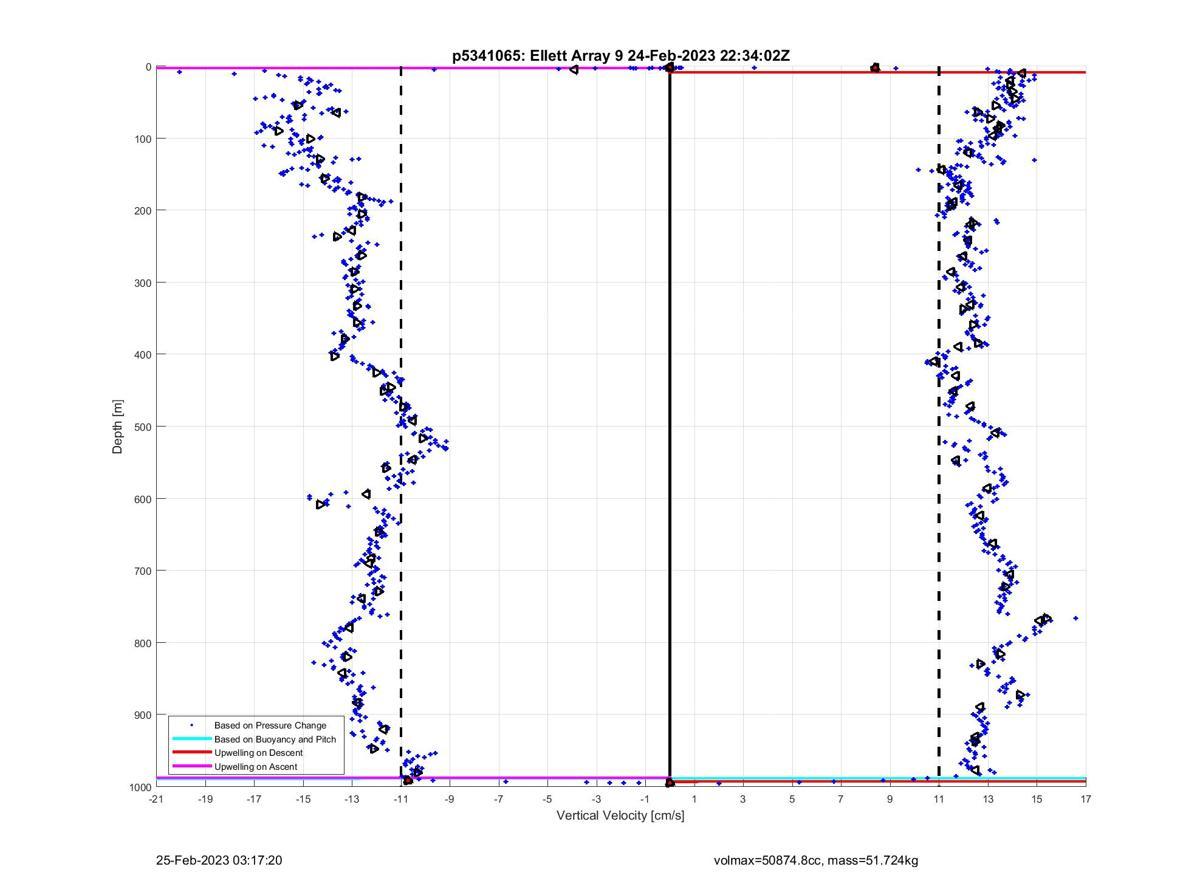Click x-axis tick label '-11'
This screenshot has width=1200, height=885.
(x=401, y=799)
